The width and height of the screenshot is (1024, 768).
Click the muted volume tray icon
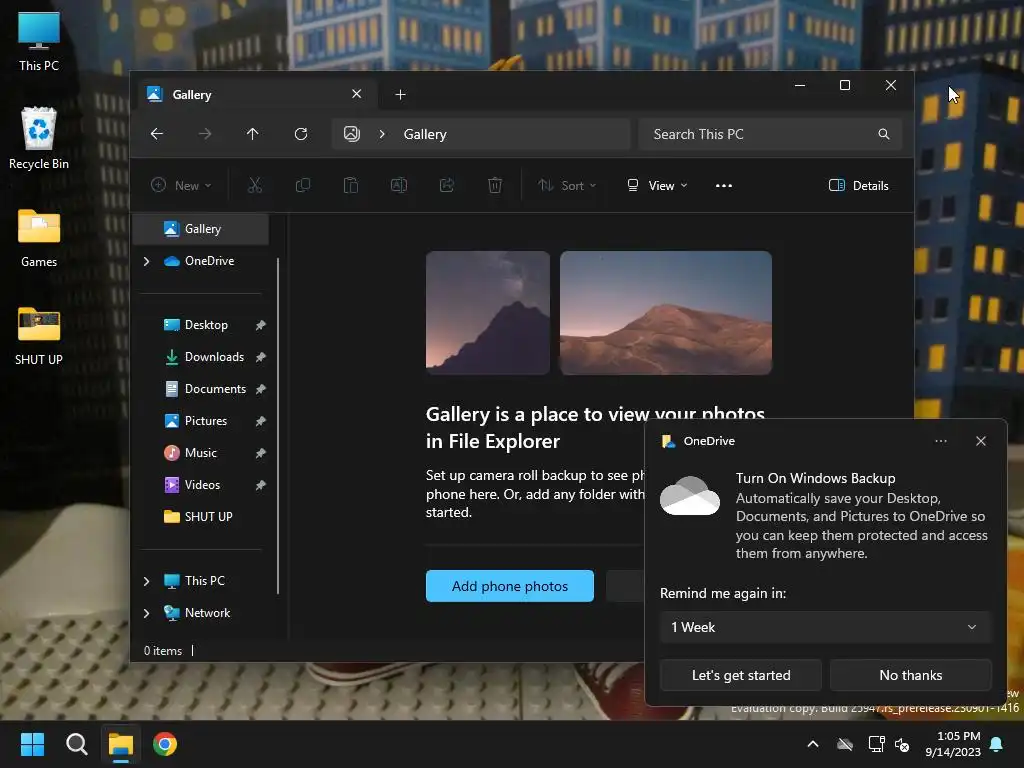[x=903, y=744]
